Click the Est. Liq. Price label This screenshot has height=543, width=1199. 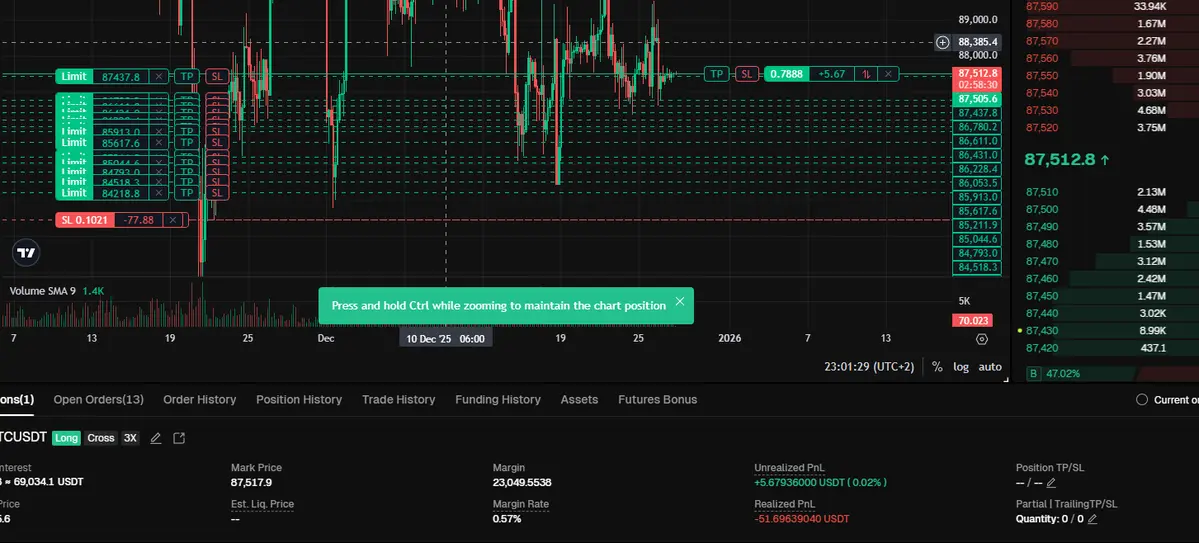(262, 504)
